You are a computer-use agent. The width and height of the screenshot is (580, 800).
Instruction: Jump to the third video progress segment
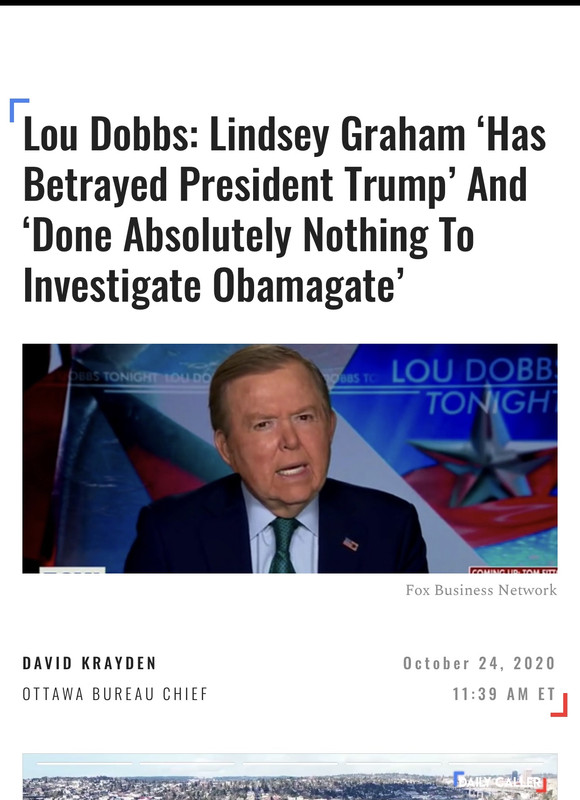290,763
